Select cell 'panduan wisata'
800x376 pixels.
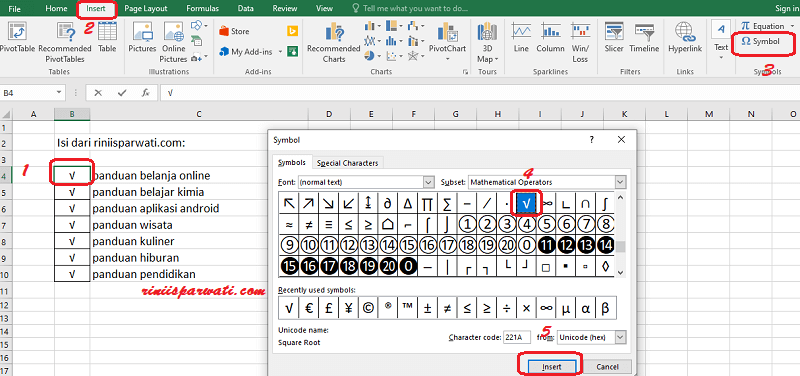199,224
